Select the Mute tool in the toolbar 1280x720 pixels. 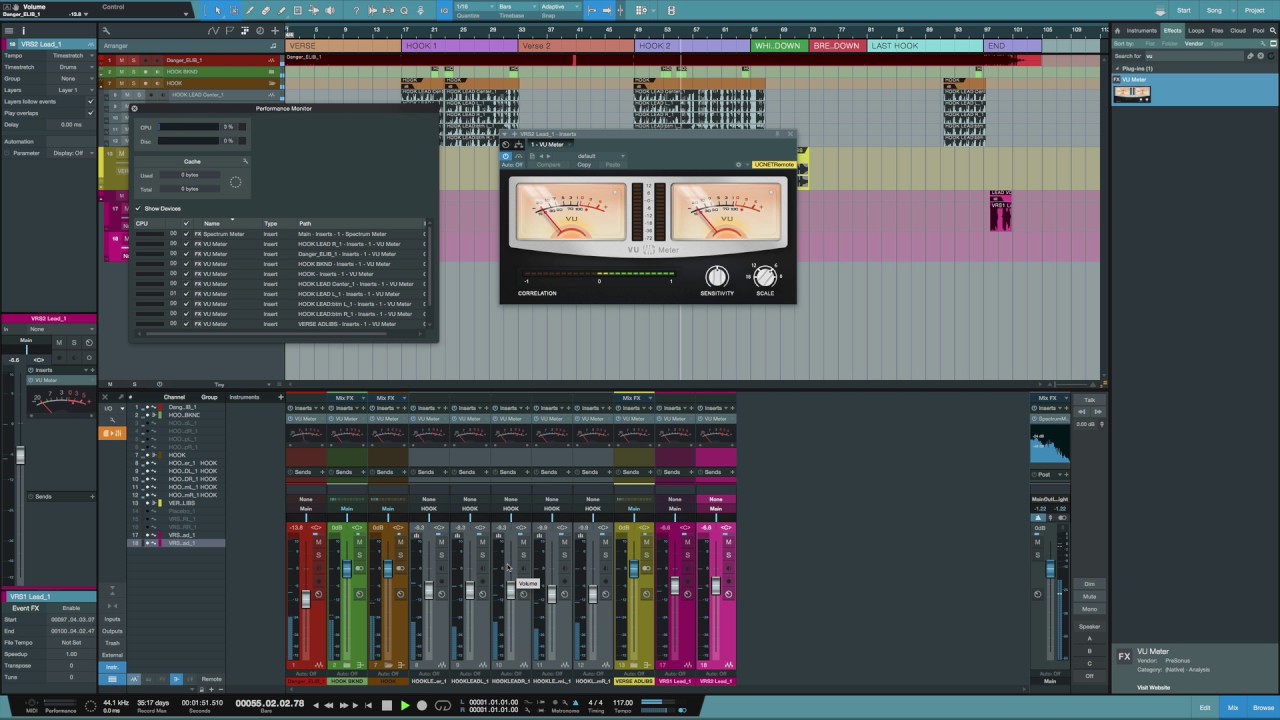pos(298,10)
